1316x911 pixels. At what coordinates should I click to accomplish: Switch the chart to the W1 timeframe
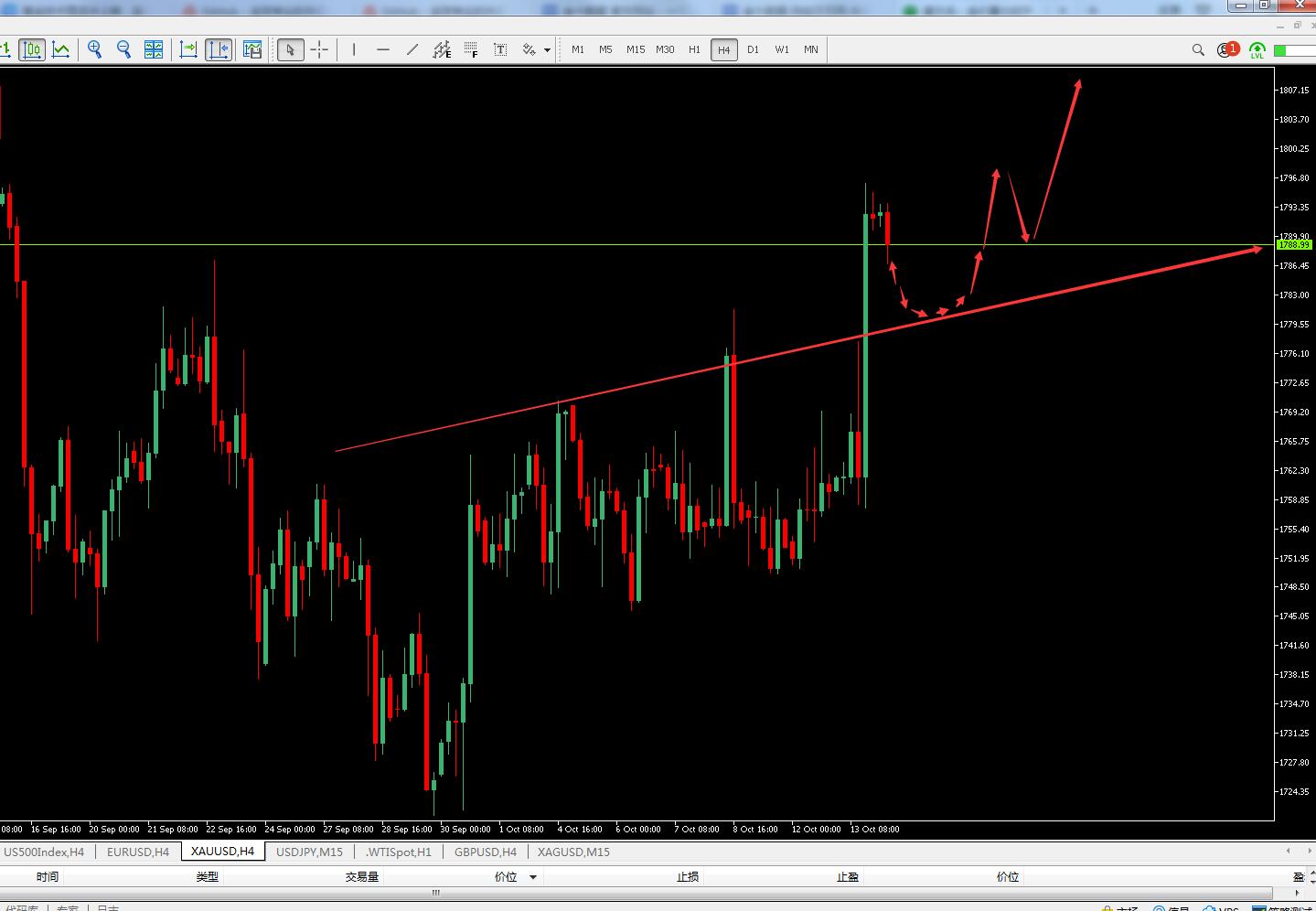pos(782,49)
